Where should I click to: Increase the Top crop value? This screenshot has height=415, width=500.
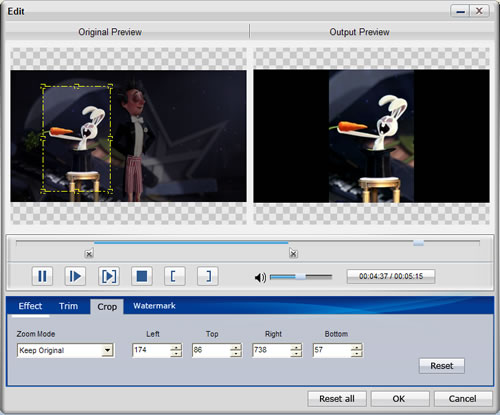point(236,347)
